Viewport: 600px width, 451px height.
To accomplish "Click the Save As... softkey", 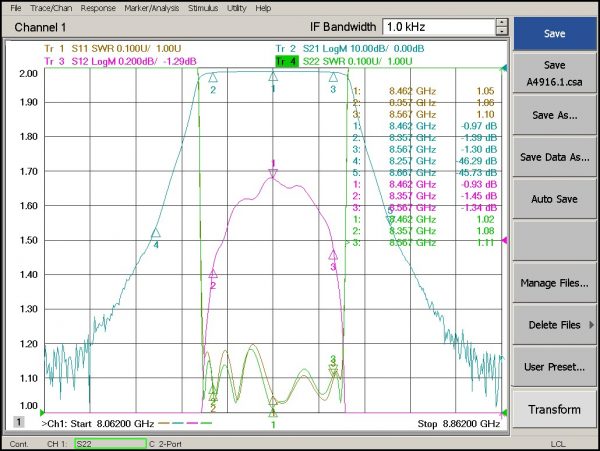I will pyautogui.click(x=554, y=115).
